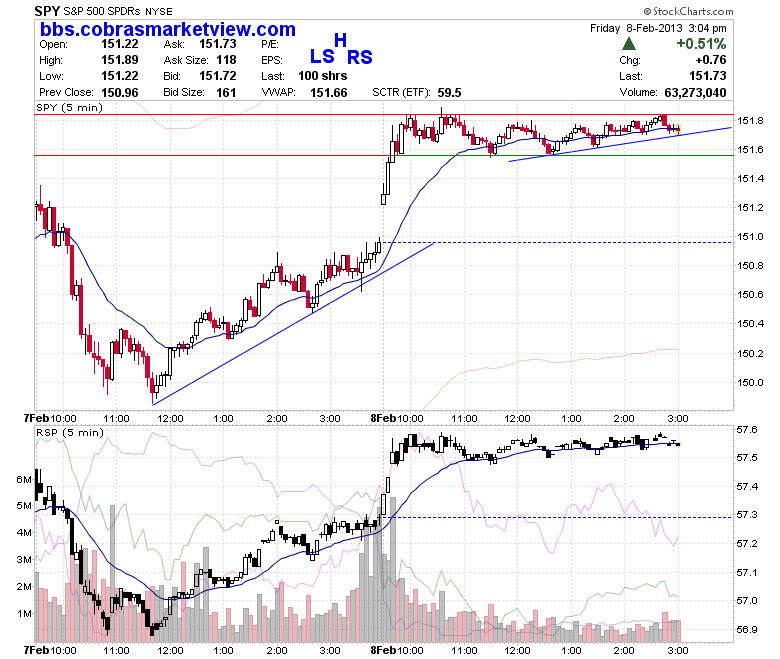The width and height of the screenshot is (780, 659).
Task: Select the Prev Close value 150.96
Action: tap(119, 93)
